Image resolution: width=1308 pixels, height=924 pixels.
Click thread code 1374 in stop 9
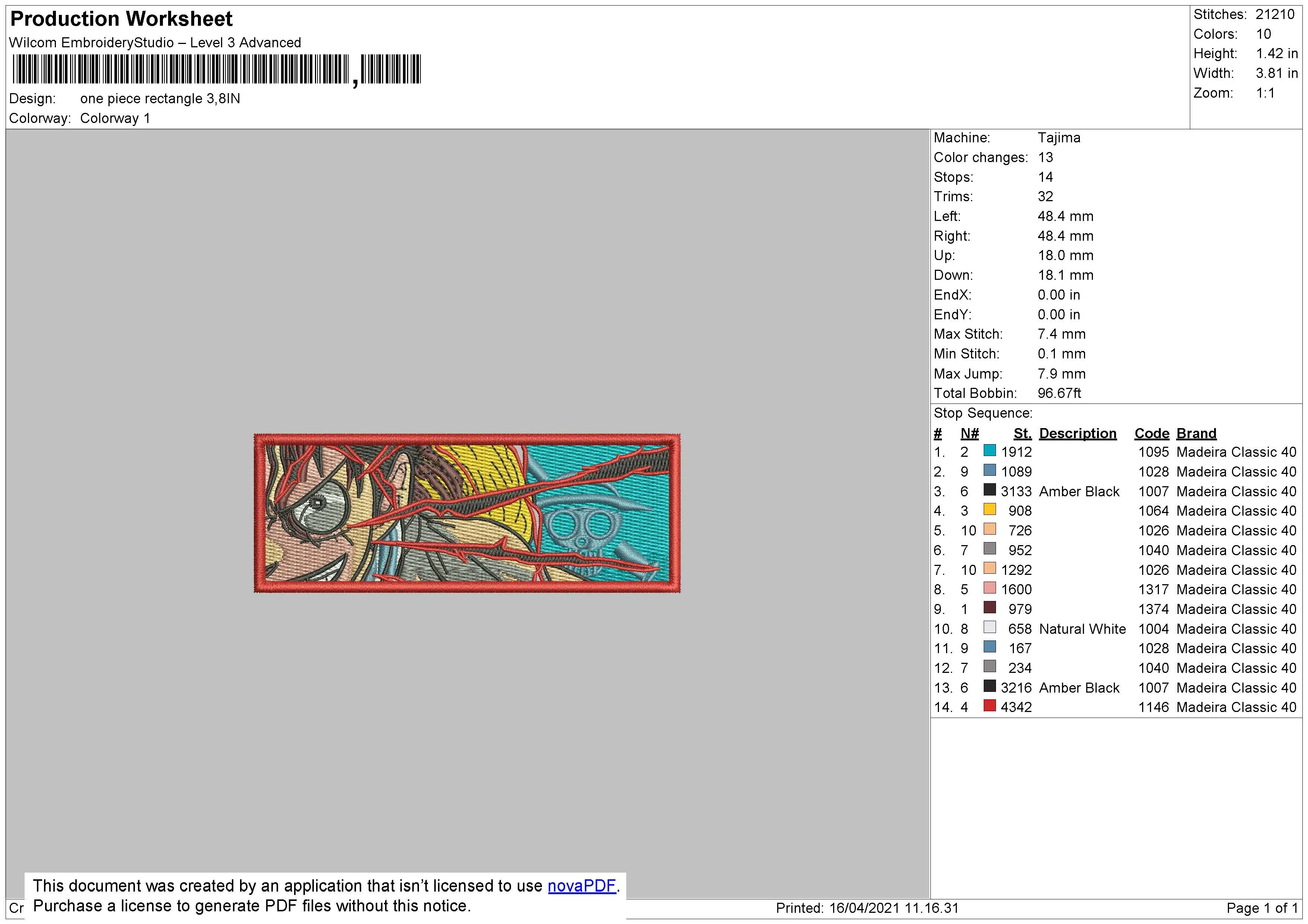click(1153, 609)
